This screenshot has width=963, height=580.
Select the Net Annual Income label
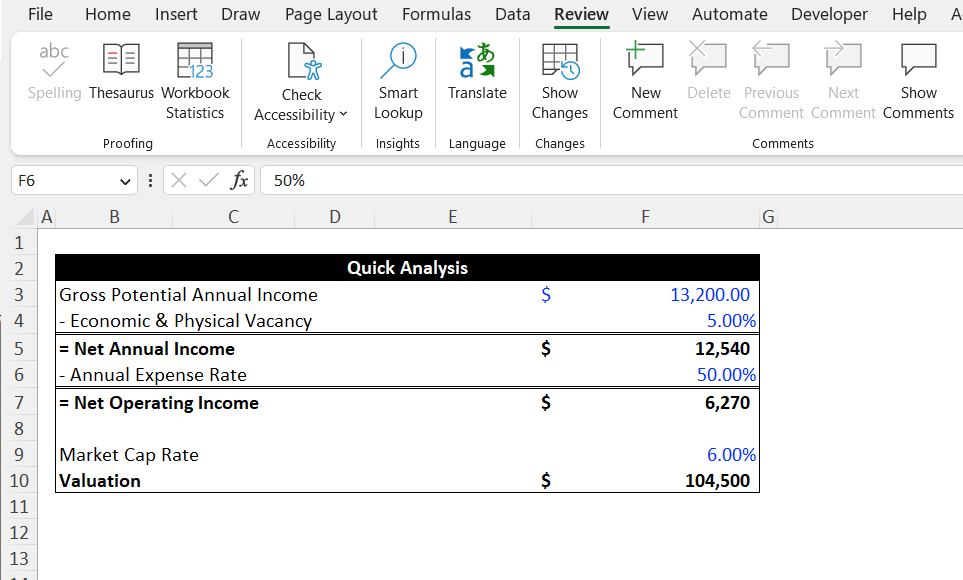147,349
